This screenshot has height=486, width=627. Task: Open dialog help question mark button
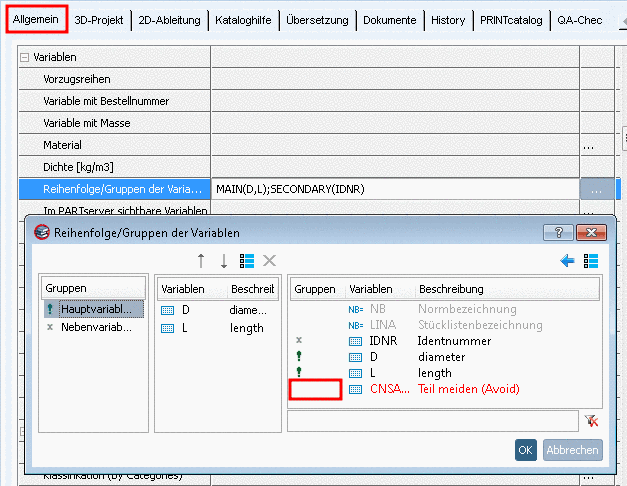click(x=559, y=232)
